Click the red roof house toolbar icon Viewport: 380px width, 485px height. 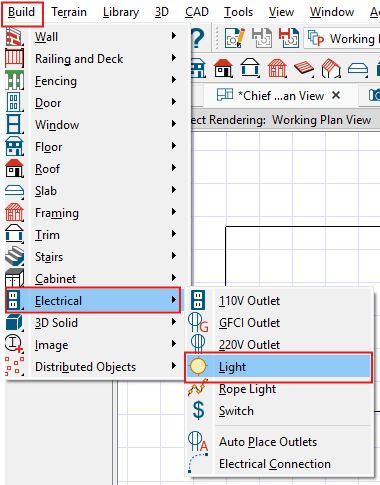pos(223,68)
